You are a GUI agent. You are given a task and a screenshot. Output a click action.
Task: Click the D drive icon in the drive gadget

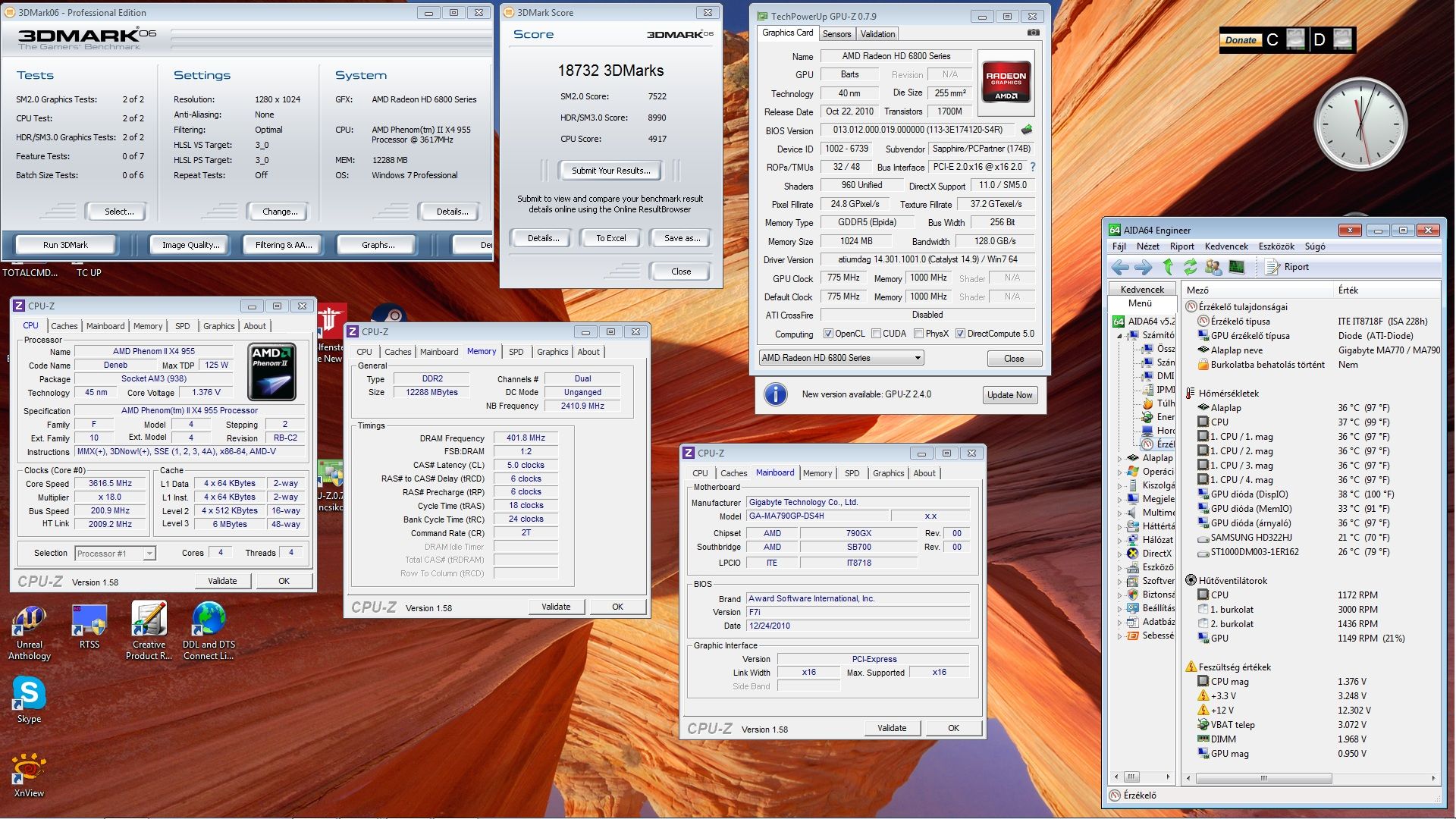pyautogui.click(x=1342, y=39)
